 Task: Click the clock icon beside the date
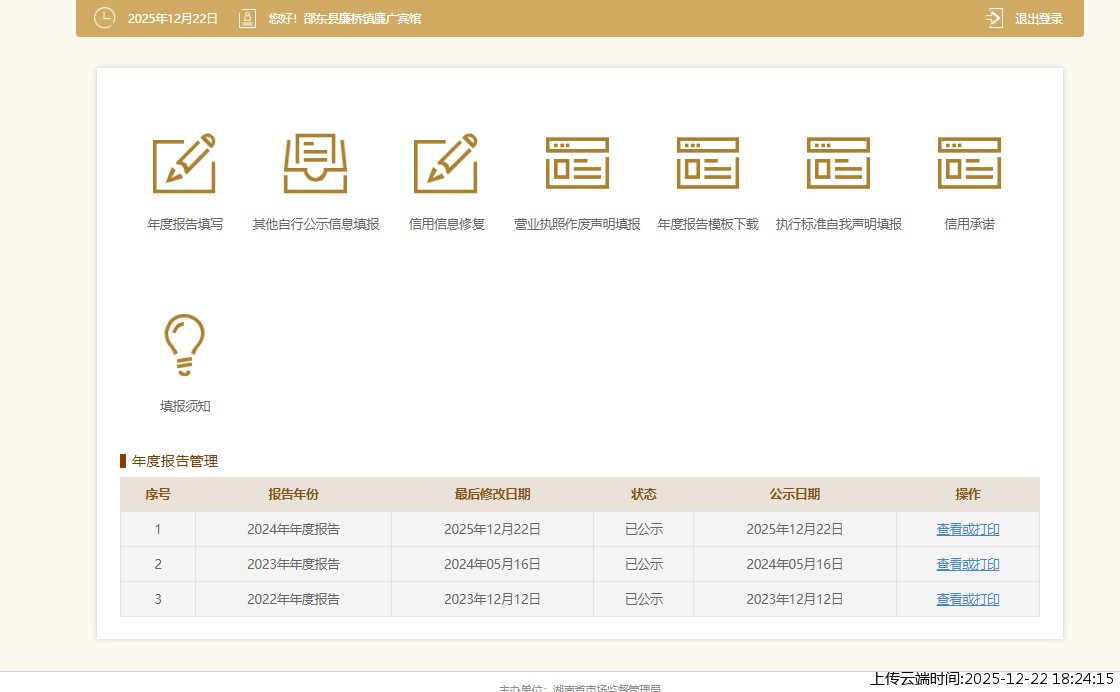coord(105,18)
